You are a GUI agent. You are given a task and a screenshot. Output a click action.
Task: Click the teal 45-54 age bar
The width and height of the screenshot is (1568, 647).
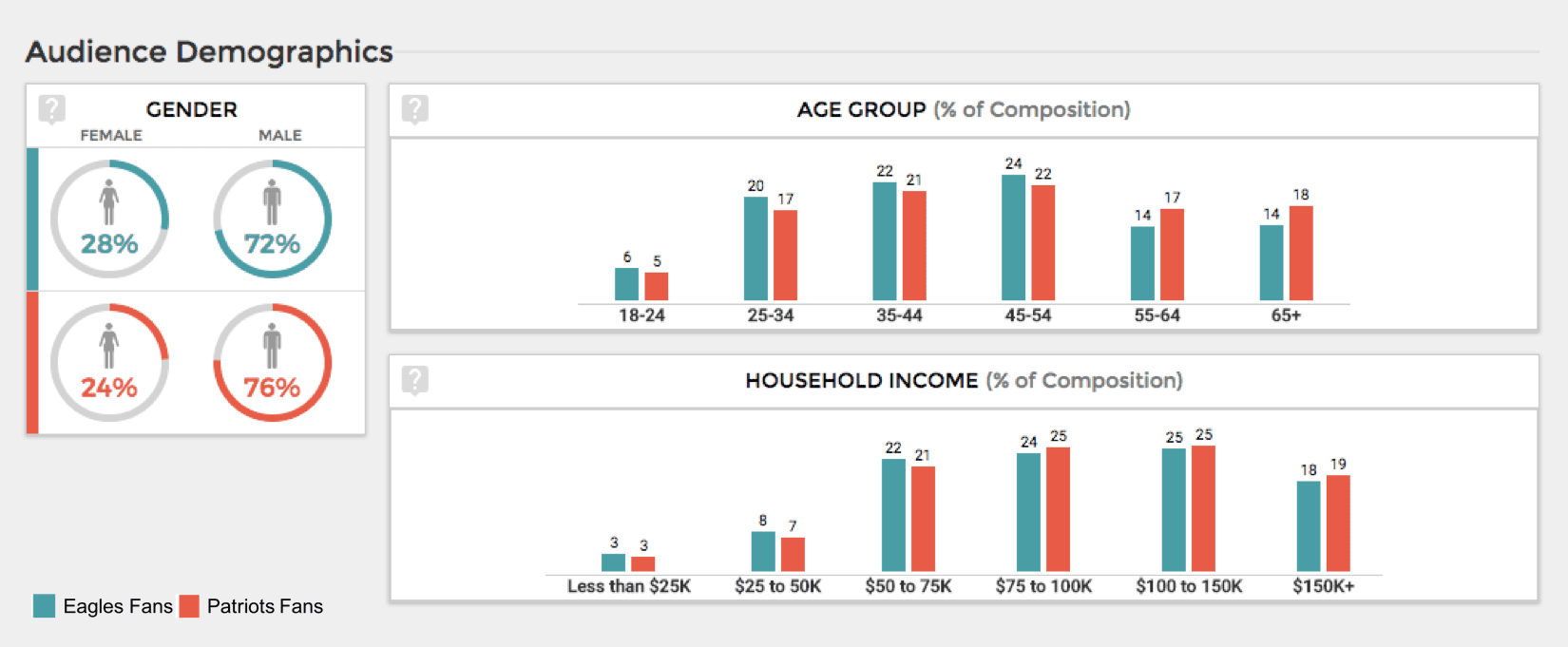point(1013,238)
